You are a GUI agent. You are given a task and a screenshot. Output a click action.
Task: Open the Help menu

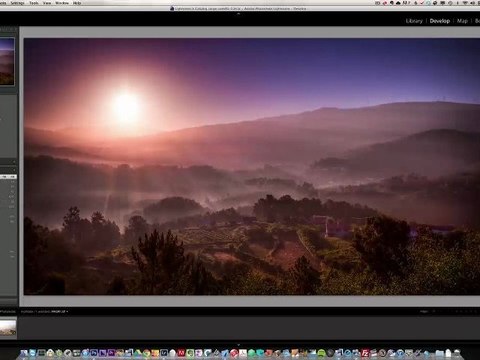[77, 3]
